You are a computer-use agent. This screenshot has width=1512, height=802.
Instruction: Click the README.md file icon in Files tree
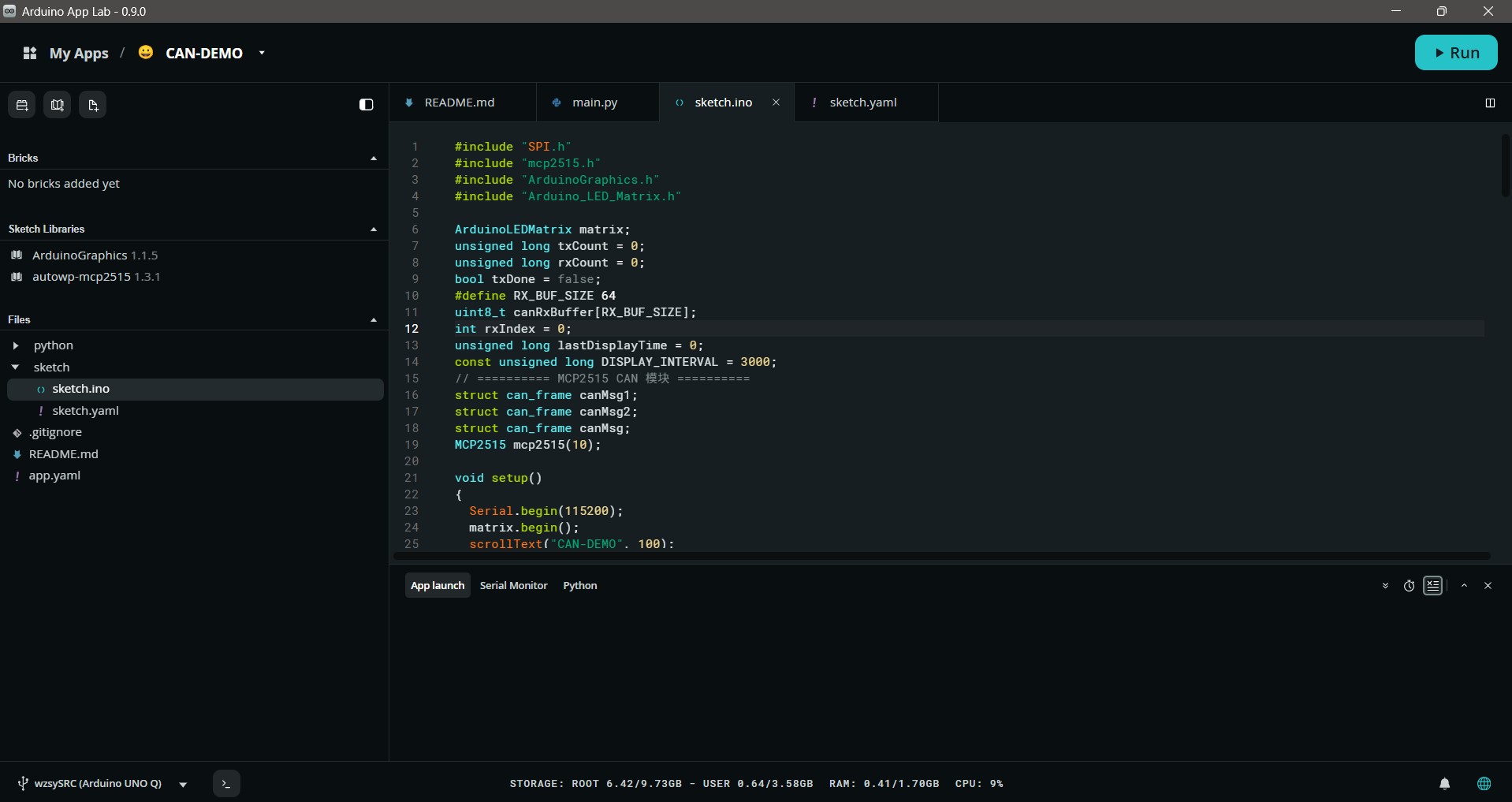17,454
